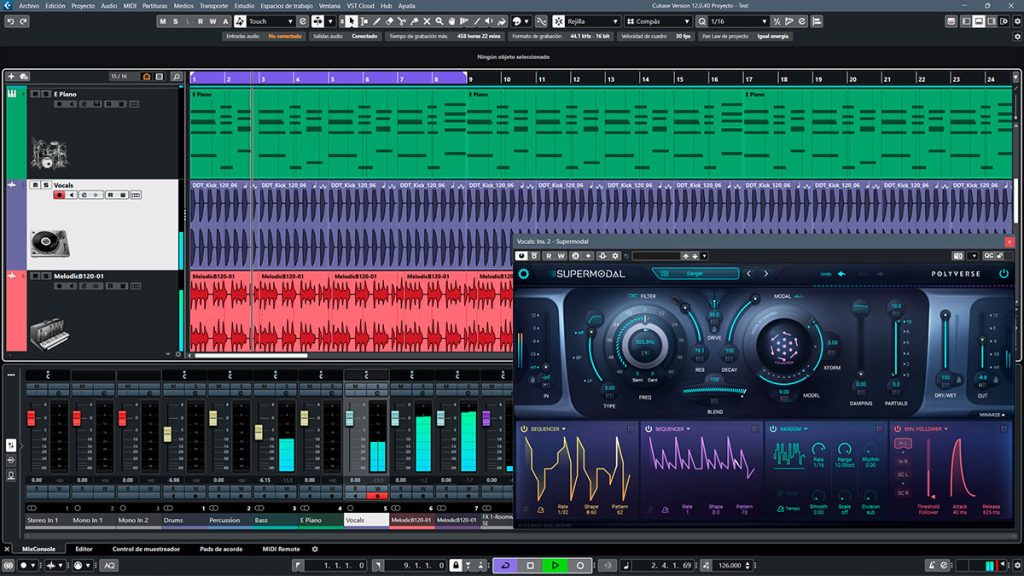1024x576 pixels.
Task: Expand second Sequencer type menu arrow
Action: pos(688,429)
